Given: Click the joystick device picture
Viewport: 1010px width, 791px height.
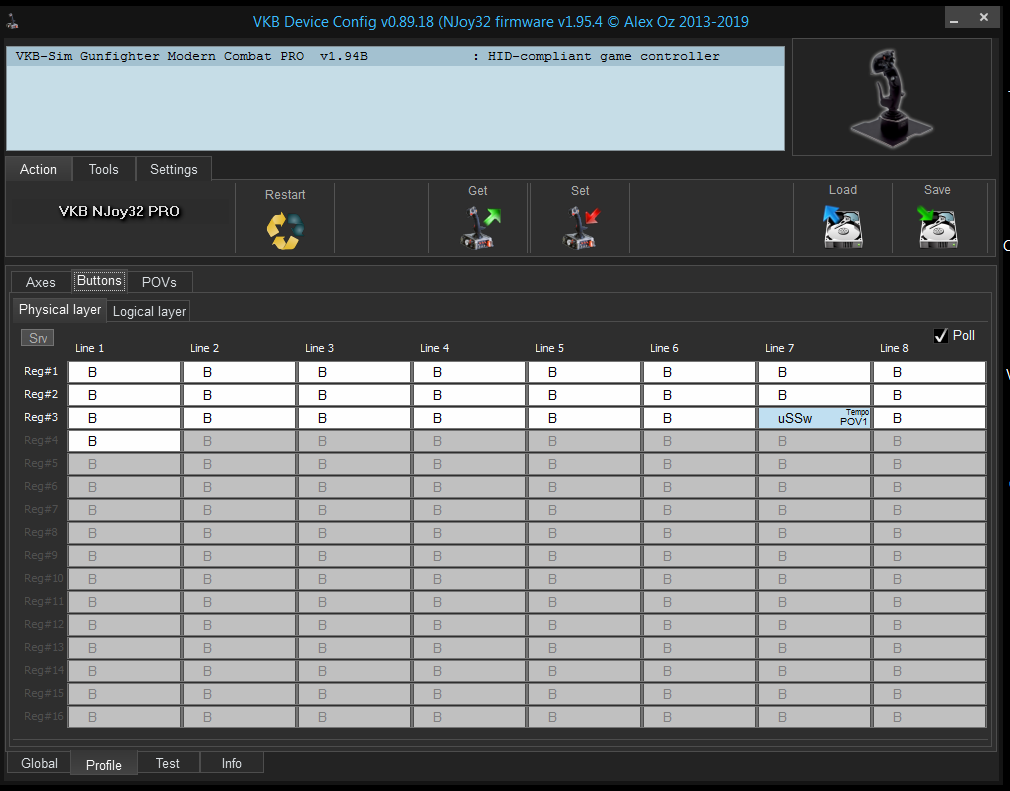Looking at the screenshot, I should click(891, 97).
